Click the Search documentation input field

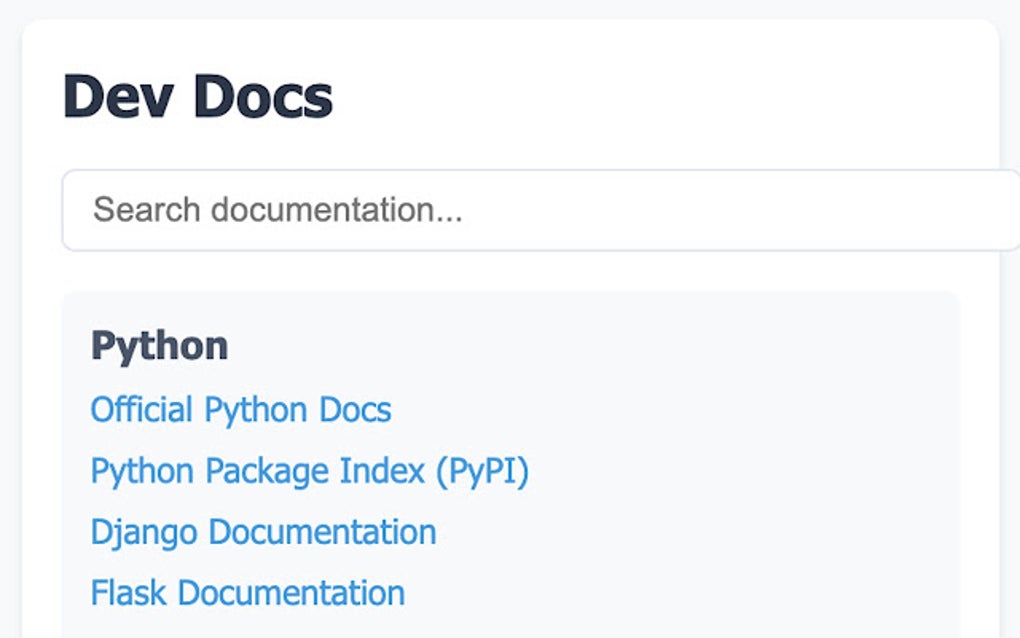[540, 210]
